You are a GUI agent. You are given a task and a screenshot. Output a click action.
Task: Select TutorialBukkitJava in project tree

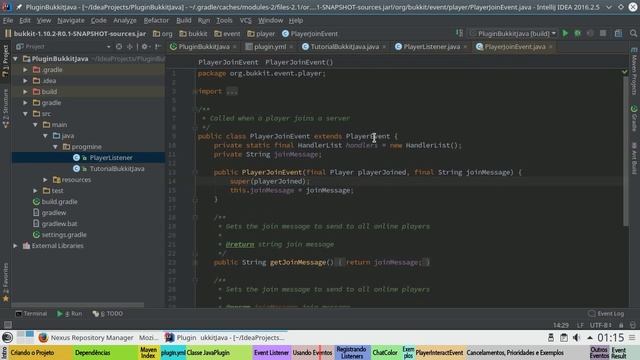click(x=117, y=169)
